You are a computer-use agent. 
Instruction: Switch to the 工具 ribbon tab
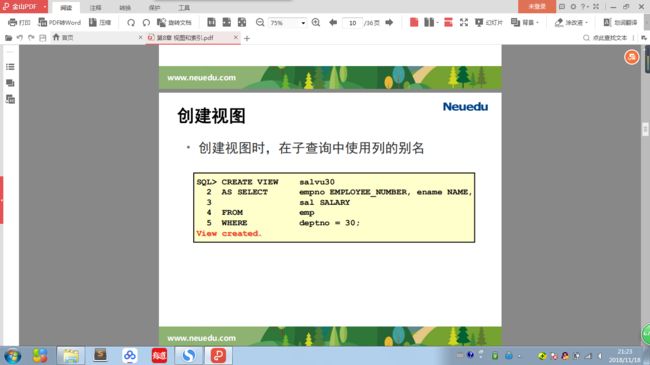tap(184, 7)
